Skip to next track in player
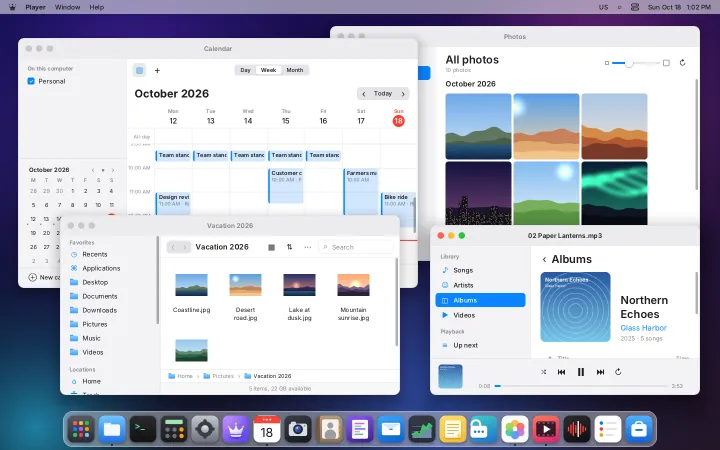 pos(600,372)
